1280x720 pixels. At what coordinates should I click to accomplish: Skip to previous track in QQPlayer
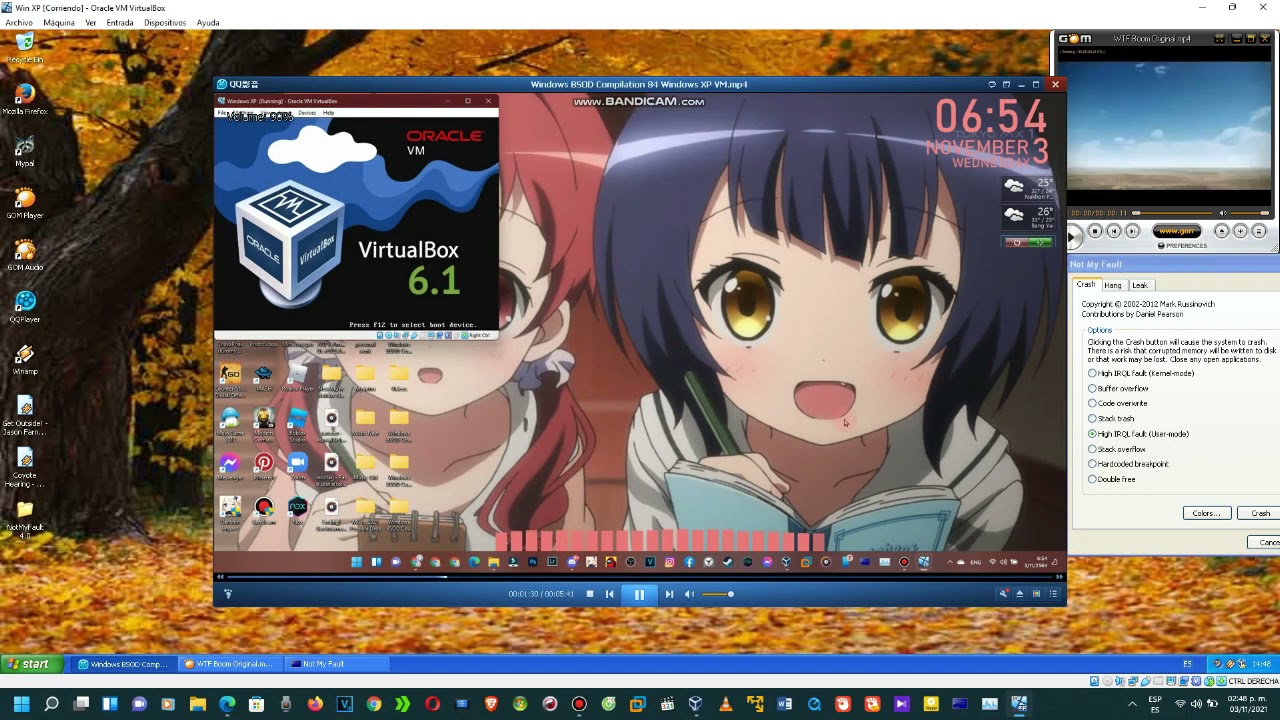coord(609,594)
